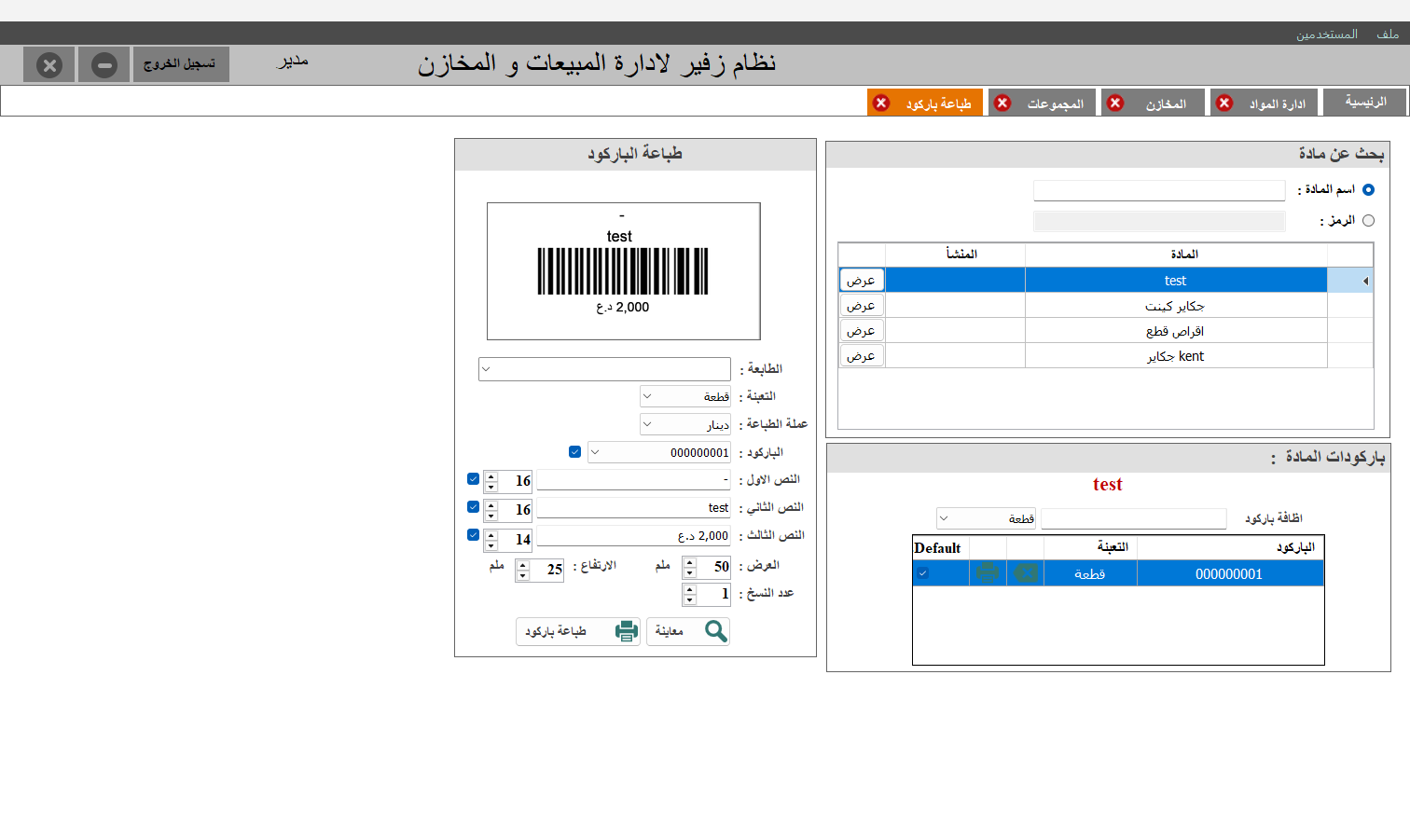Close the المخازن tab using red X icon
Viewport: 1410px width, 840px height.
pyautogui.click(x=1115, y=103)
